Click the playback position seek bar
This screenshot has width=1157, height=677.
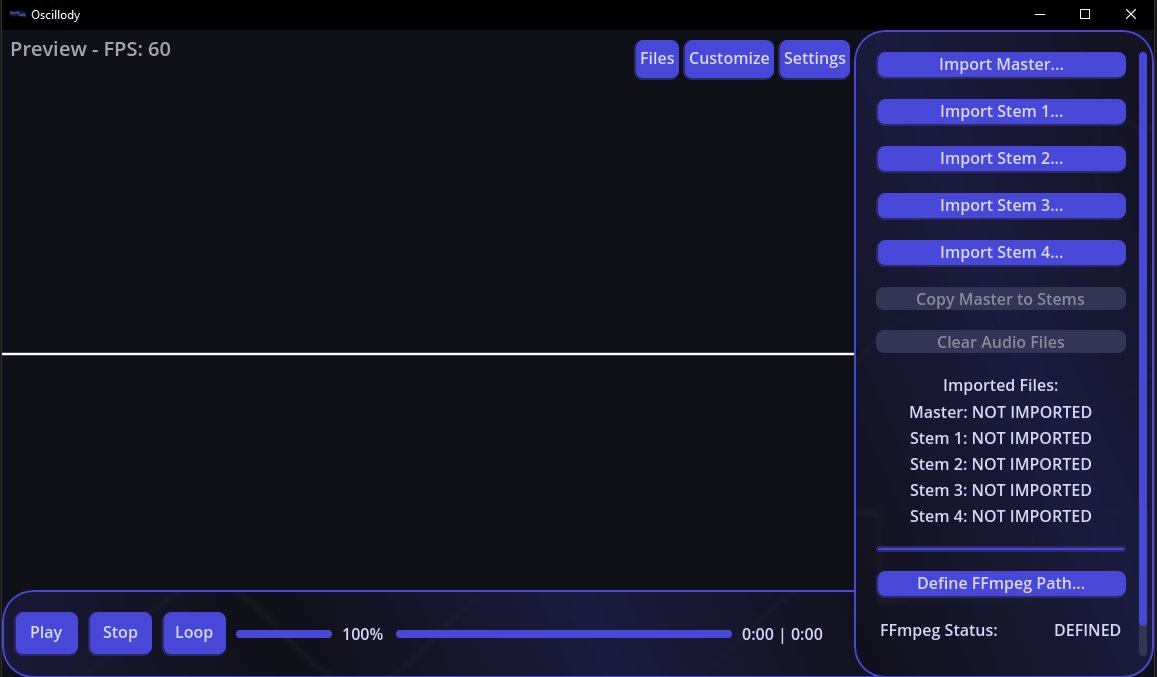click(564, 634)
